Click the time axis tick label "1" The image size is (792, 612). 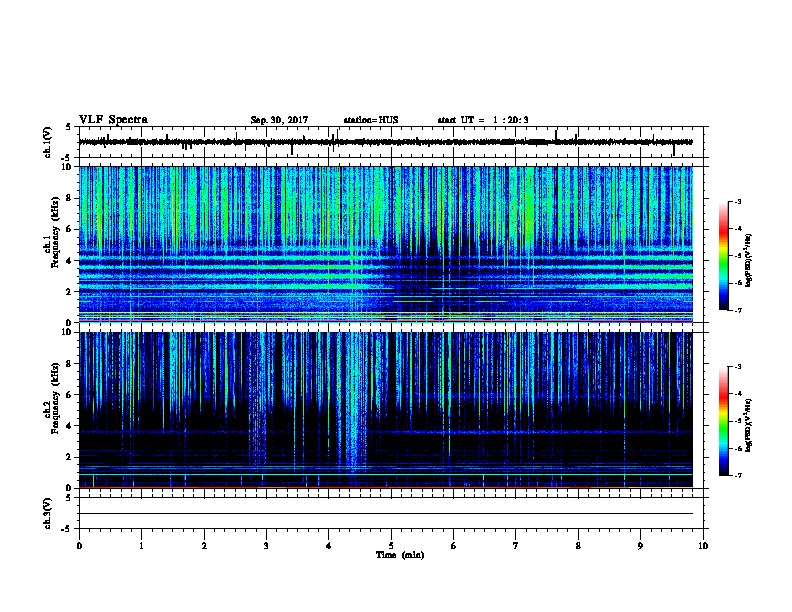(x=141, y=546)
